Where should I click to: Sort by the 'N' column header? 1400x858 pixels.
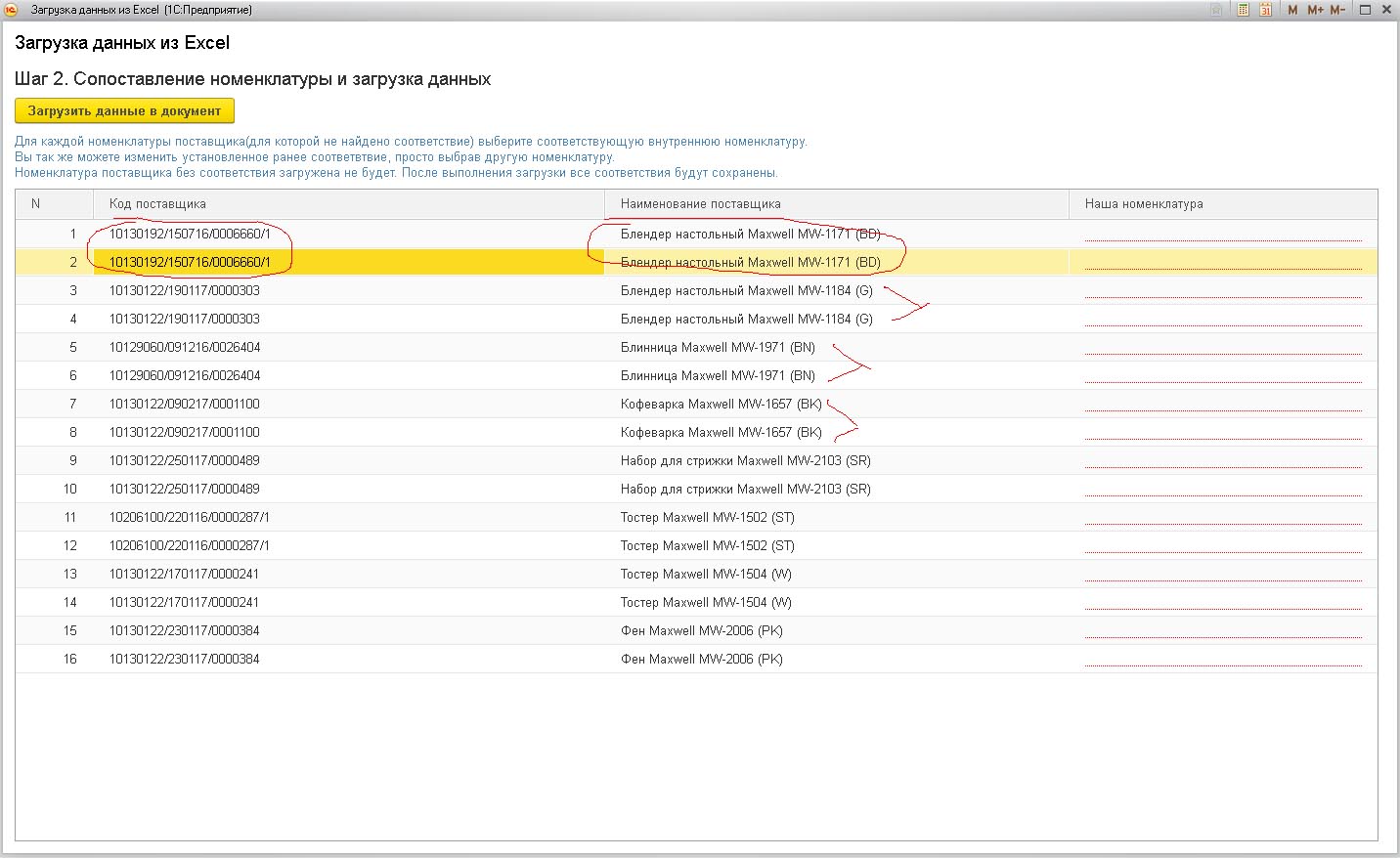pos(55,204)
